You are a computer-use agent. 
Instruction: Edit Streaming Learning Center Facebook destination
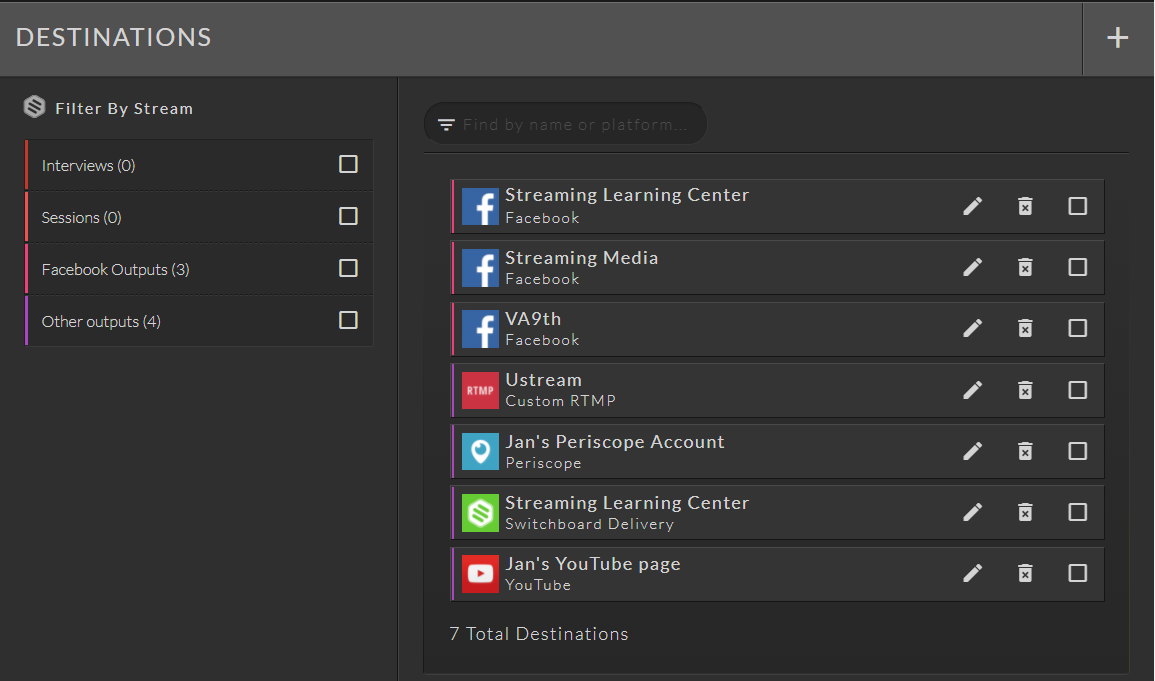point(972,206)
